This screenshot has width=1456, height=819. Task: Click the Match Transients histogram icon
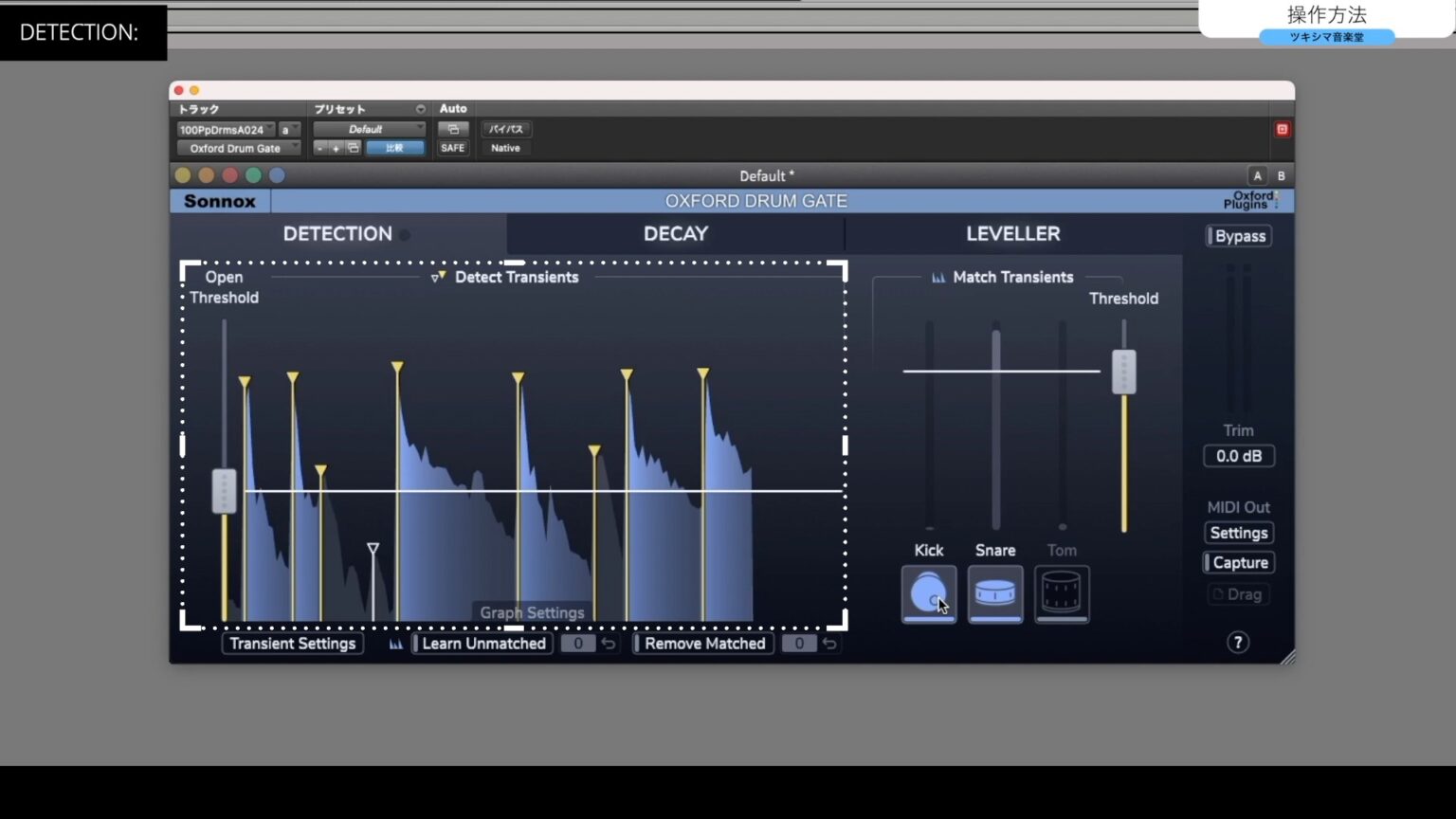(x=938, y=277)
